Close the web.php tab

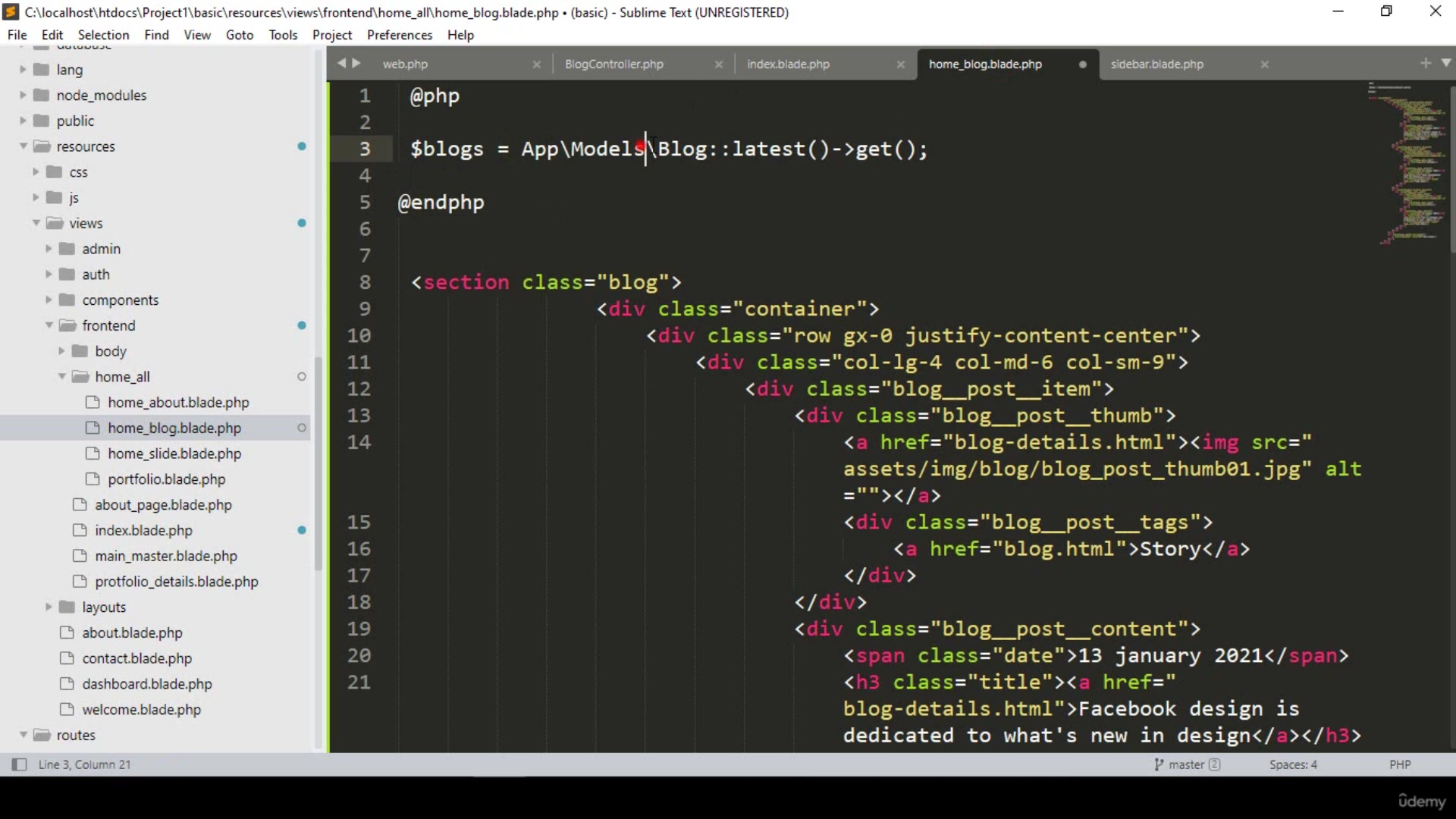click(x=537, y=64)
